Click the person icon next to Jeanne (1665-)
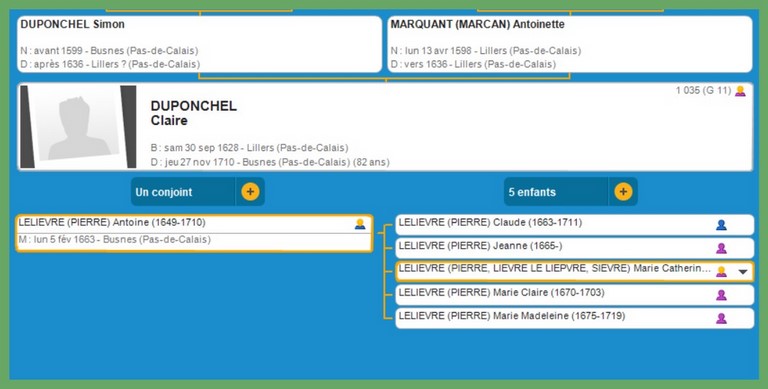Viewport: 768px width, 389px height. pos(721,248)
